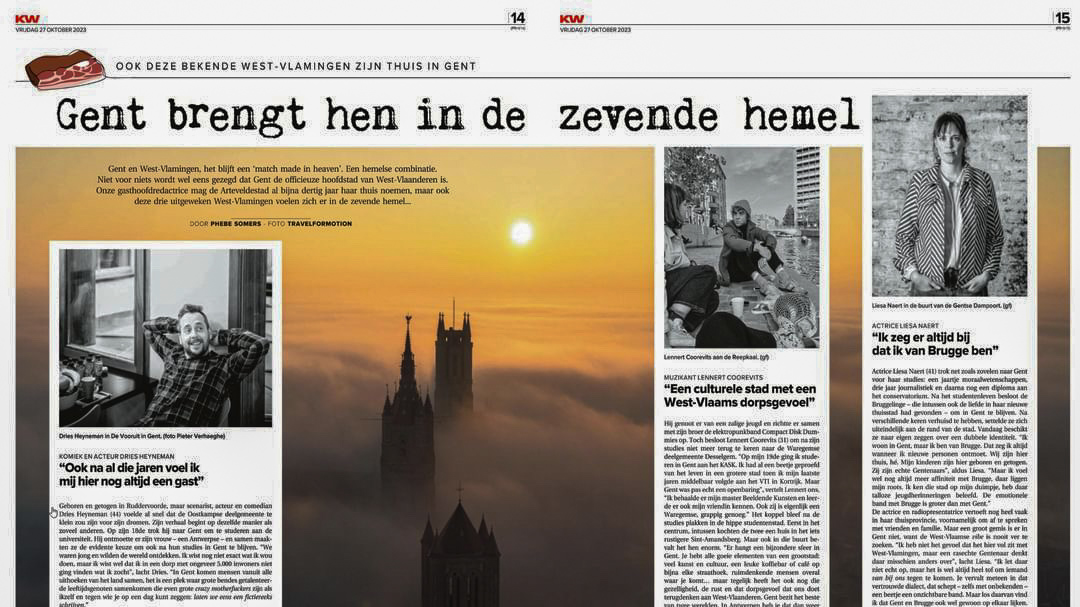Open the photo of Dries Heyneman
The image size is (1080, 607).
coord(165,337)
